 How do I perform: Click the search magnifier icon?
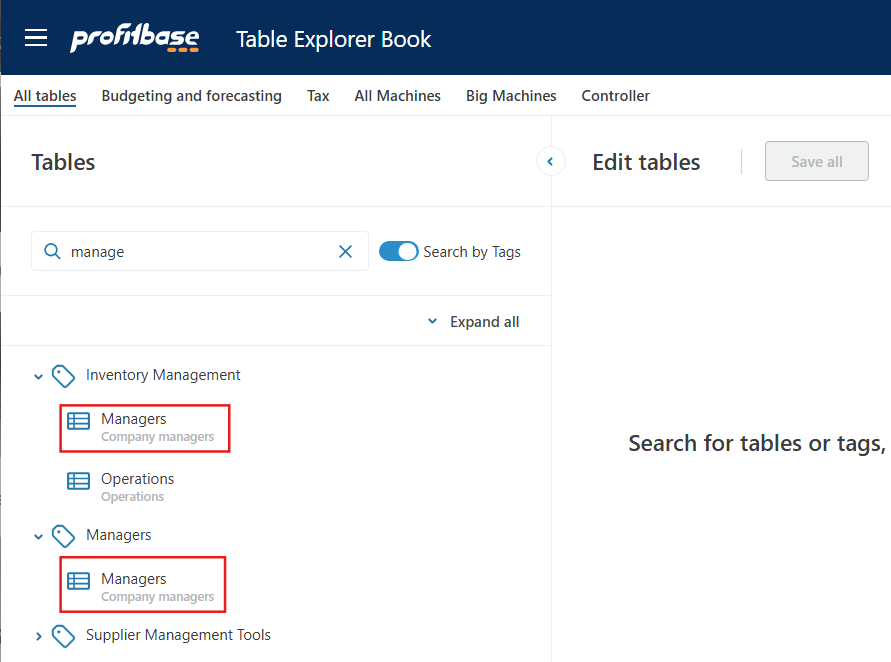click(52, 252)
